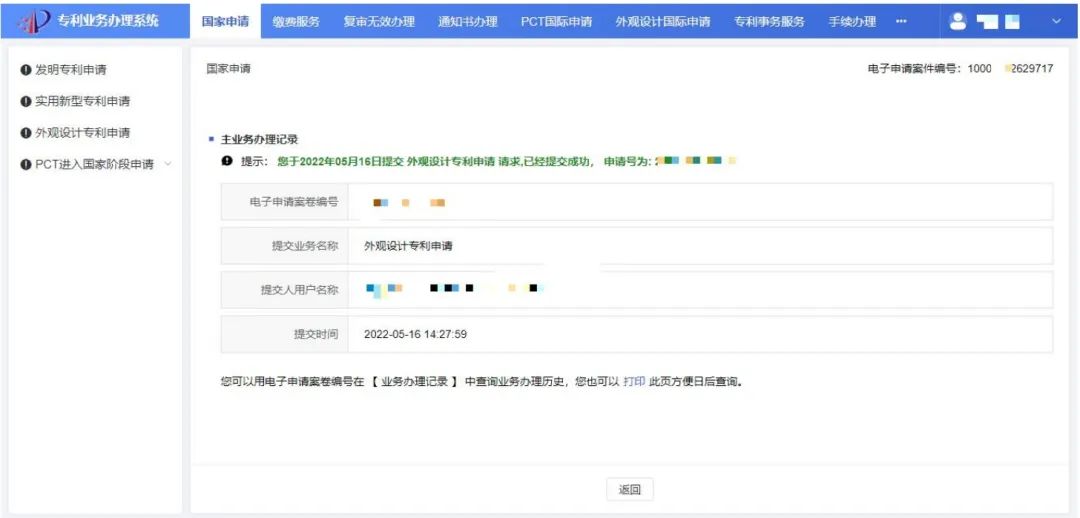This screenshot has height=518, width=1080.
Task: Open 外观设计国际申请 navigation item
Action: pyautogui.click(x=663, y=22)
